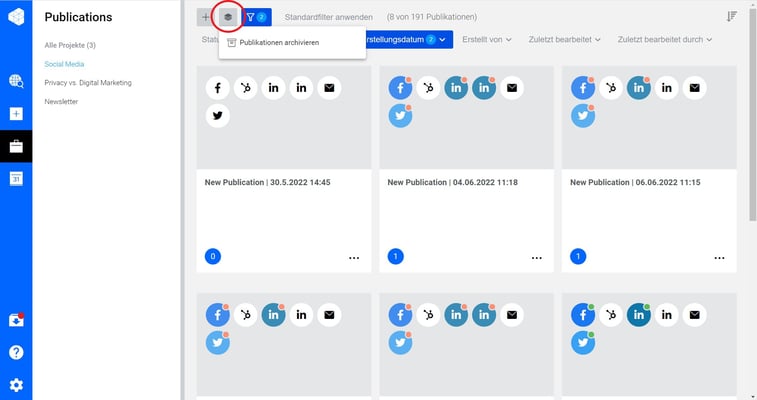This screenshot has height=400, width=757.
Task: Click Facebook icon in 04.06.2022 11:18 card
Action: tap(400, 88)
